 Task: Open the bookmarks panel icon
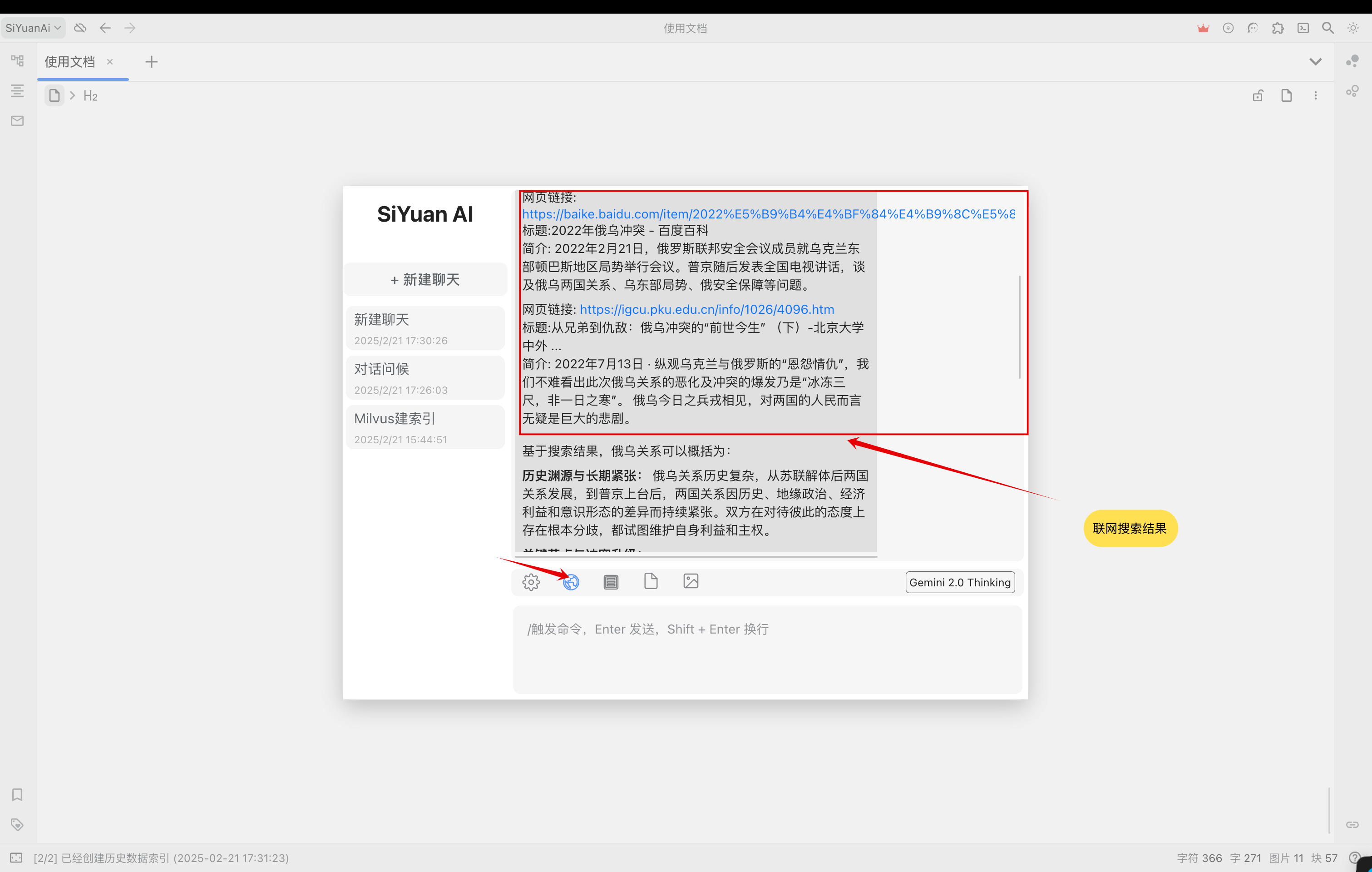[16, 794]
